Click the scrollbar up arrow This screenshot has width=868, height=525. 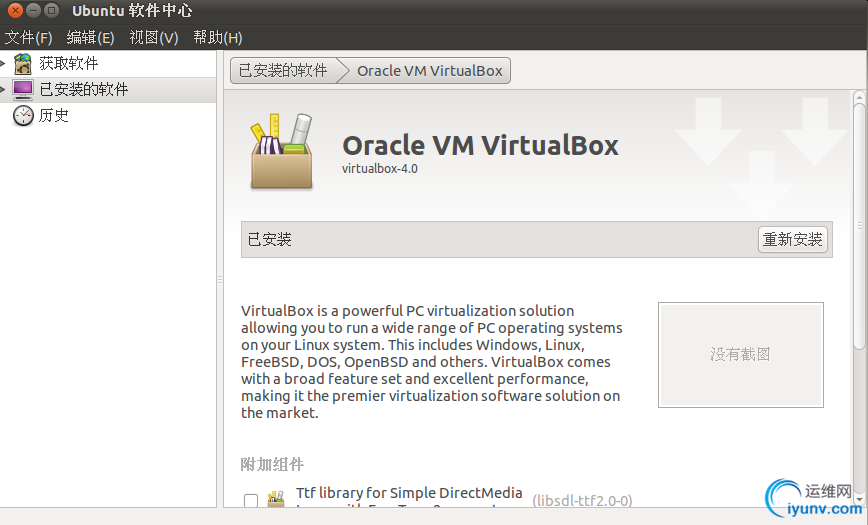click(859, 97)
